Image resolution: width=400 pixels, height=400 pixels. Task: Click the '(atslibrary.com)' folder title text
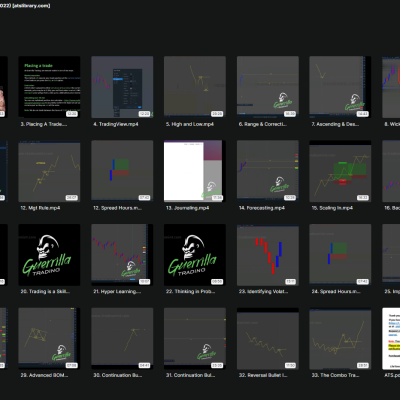(x=31, y=6)
